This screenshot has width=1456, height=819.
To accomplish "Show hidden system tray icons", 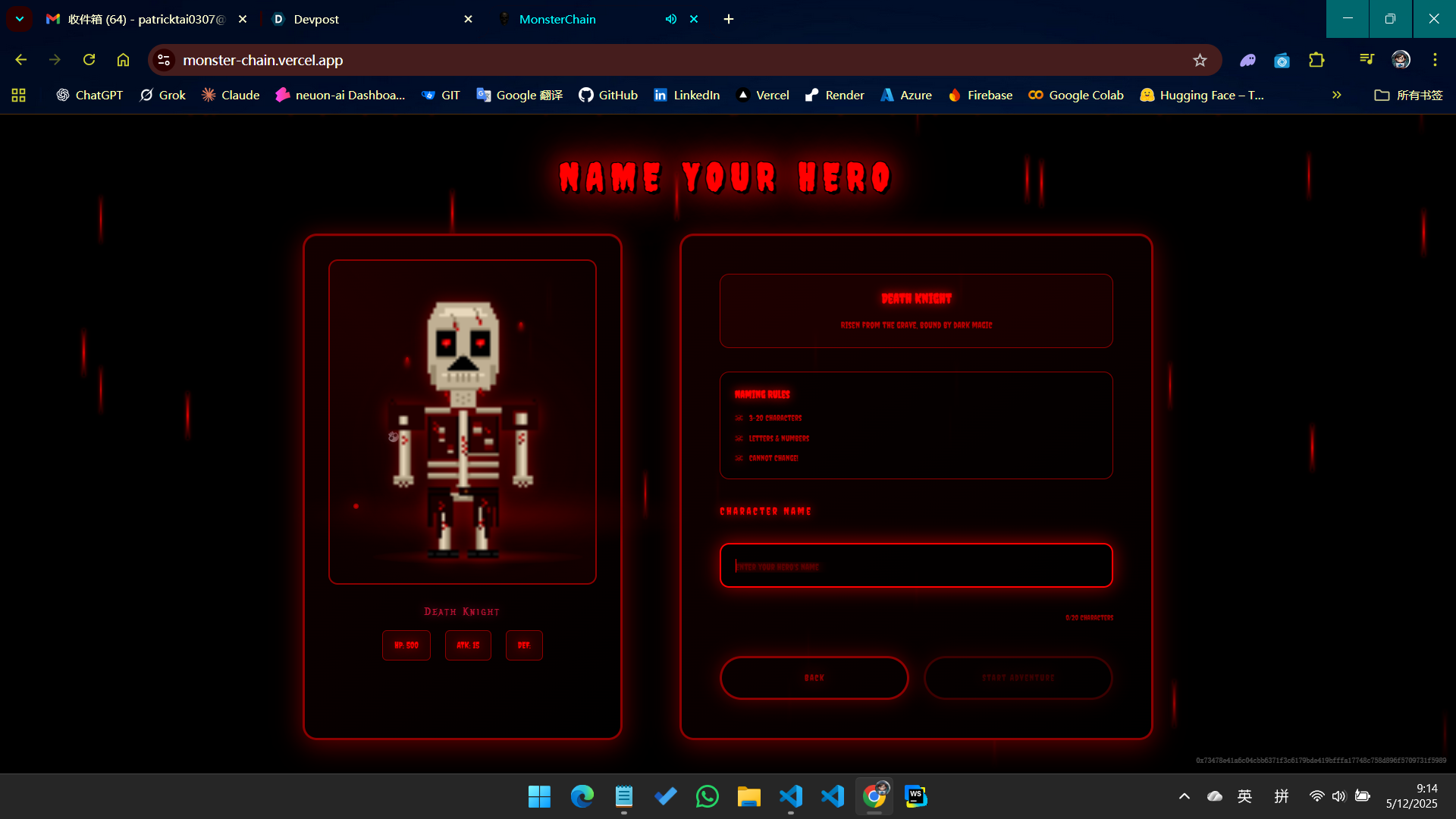I will click(x=1184, y=796).
